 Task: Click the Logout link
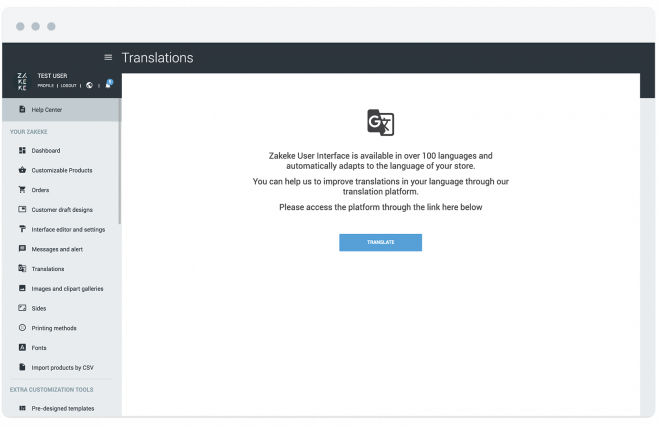[69, 85]
